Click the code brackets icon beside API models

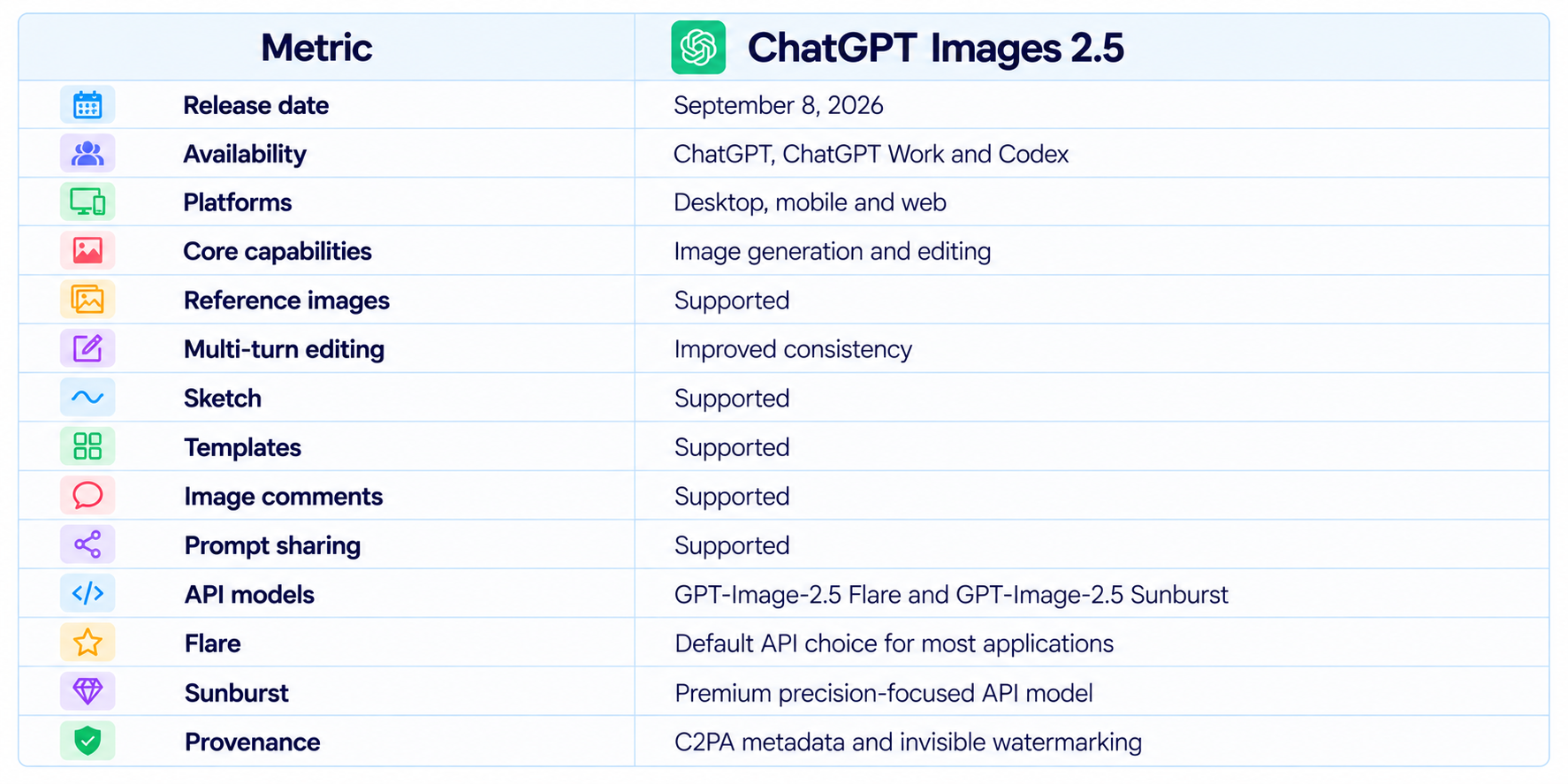[88, 593]
